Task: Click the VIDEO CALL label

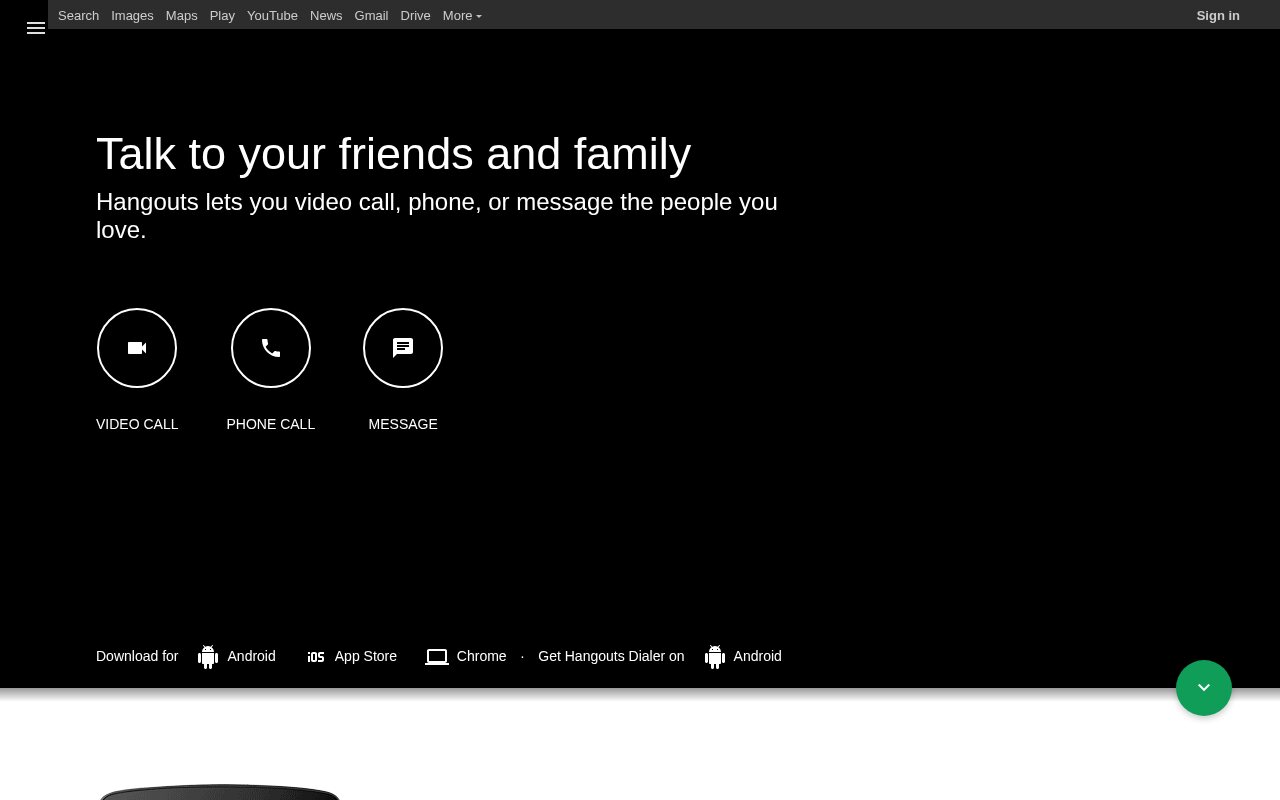Action: tap(137, 424)
